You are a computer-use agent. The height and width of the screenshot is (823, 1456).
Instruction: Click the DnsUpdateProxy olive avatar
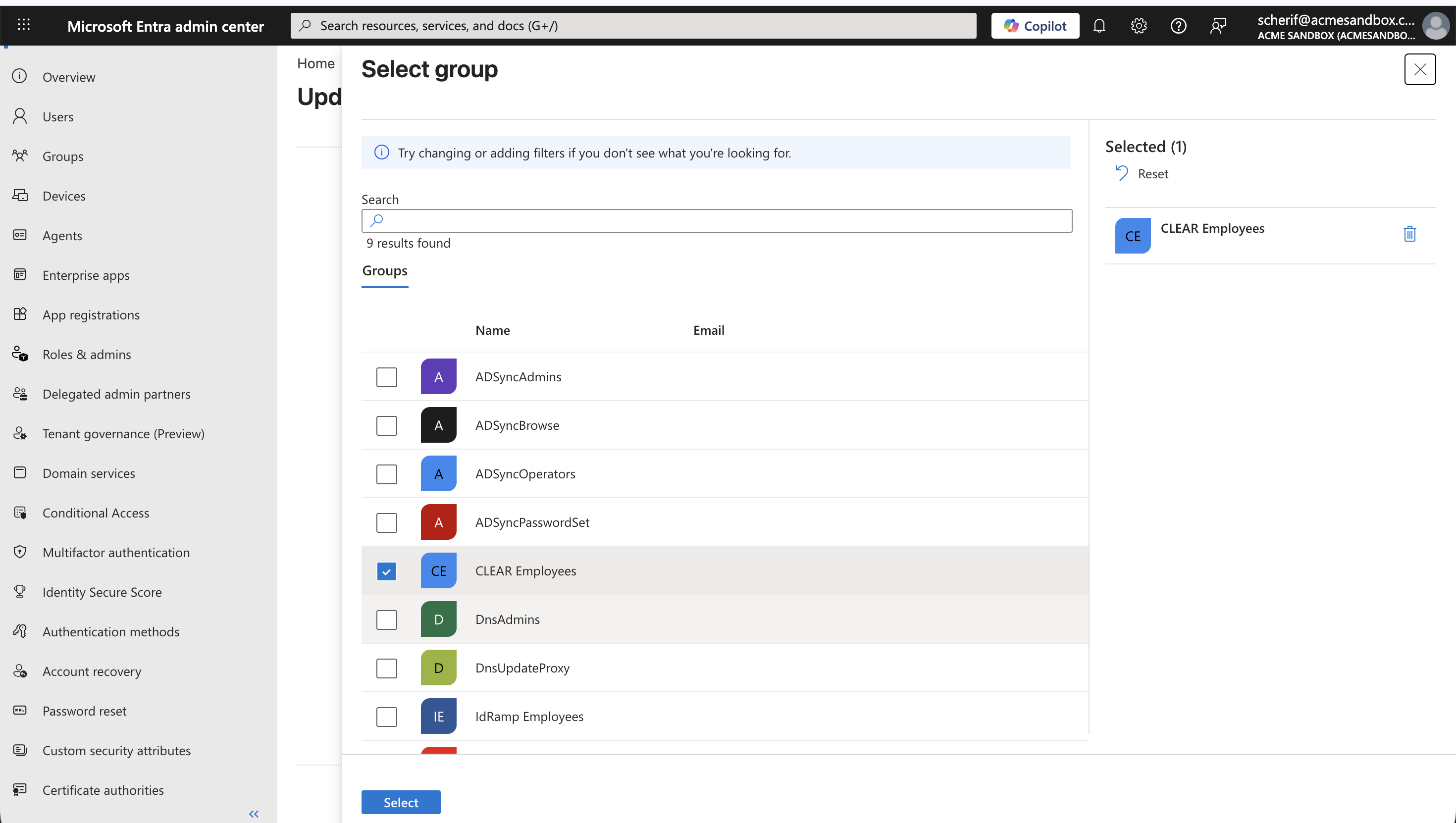[x=439, y=668]
